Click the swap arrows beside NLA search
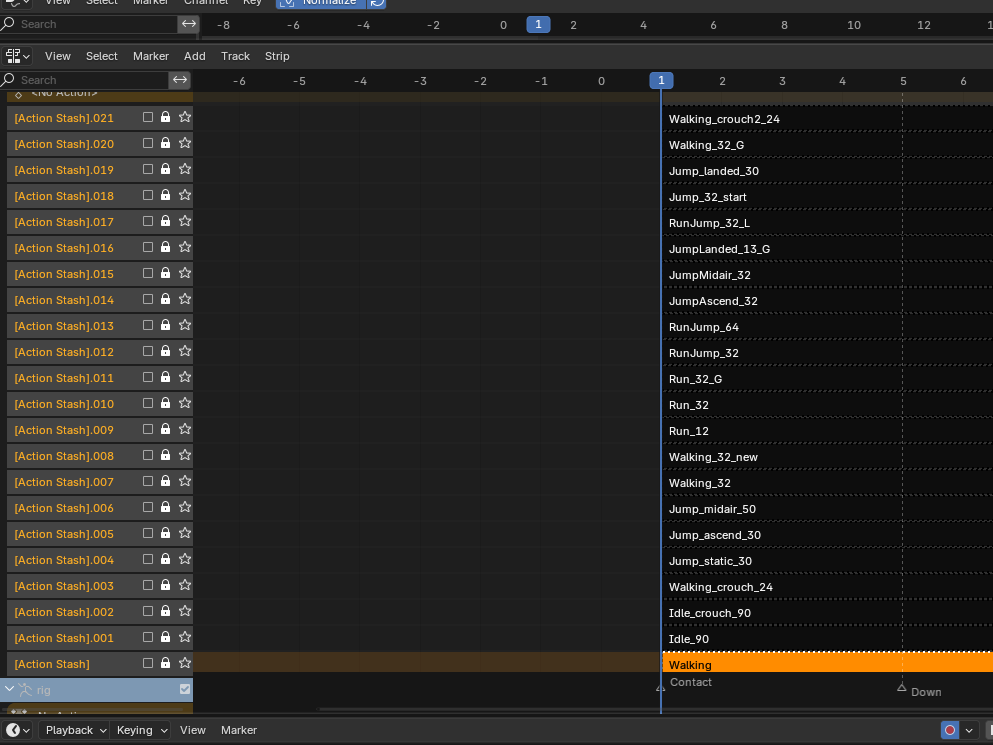The width and height of the screenshot is (993, 745). pos(180,80)
